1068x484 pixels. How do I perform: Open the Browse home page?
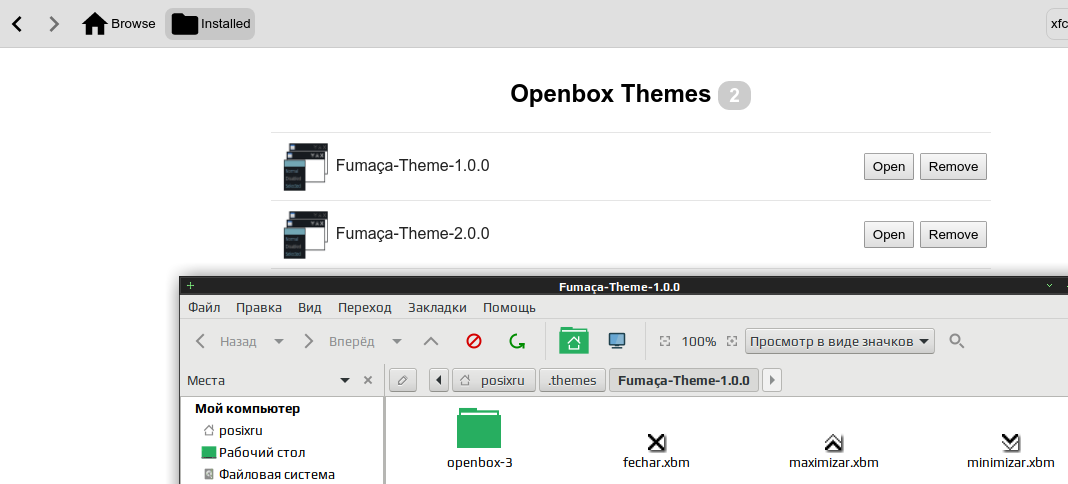[x=119, y=24]
